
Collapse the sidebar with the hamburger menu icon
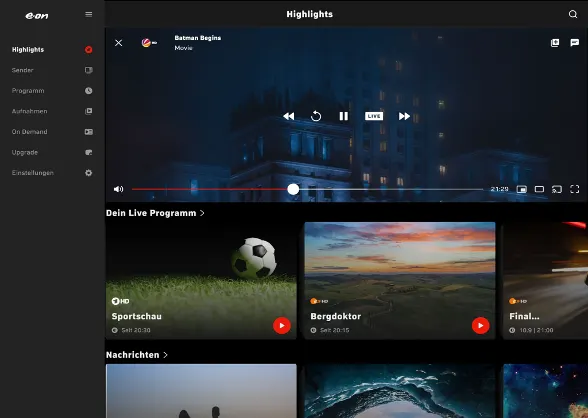88,14
